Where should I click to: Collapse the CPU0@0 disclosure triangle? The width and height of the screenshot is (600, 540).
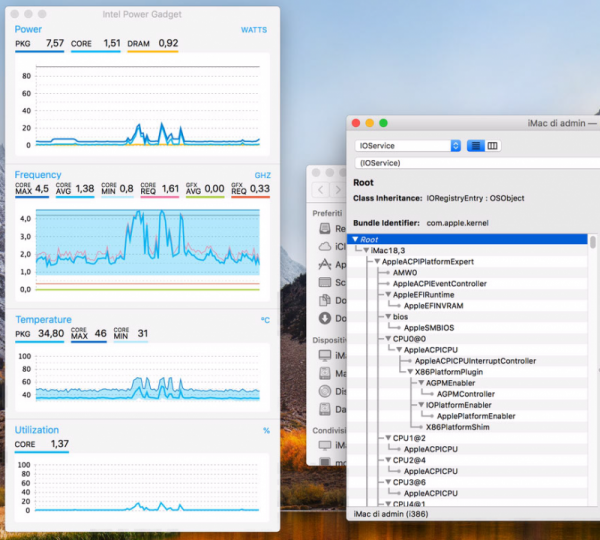(x=388, y=339)
